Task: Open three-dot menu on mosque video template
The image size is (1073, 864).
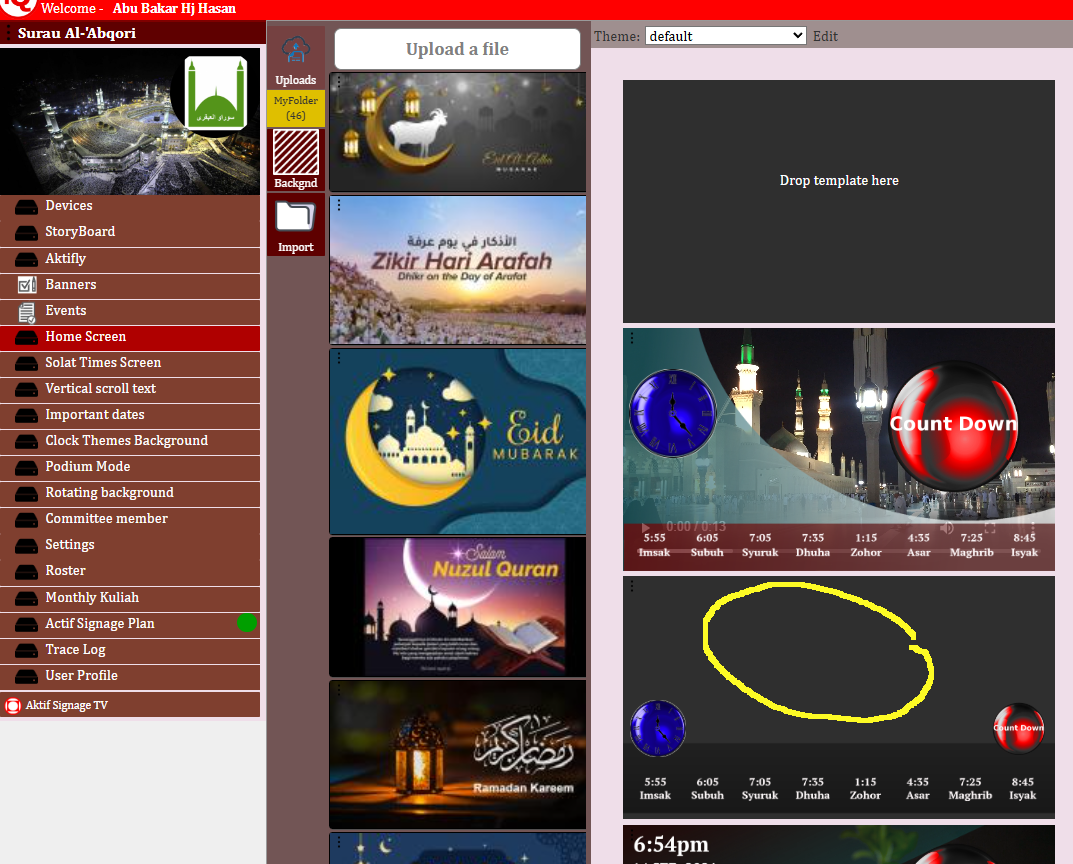Action: [632, 338]
